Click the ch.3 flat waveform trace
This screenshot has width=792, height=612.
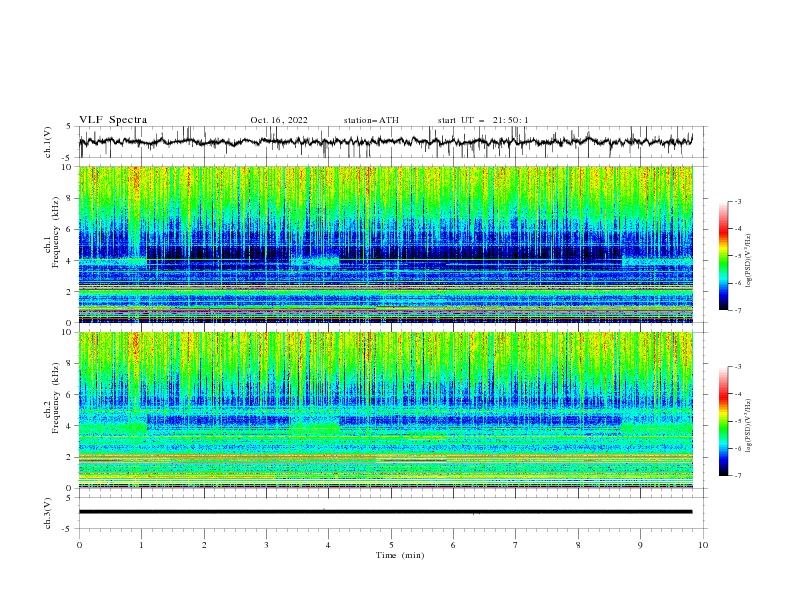pos(386,512)
